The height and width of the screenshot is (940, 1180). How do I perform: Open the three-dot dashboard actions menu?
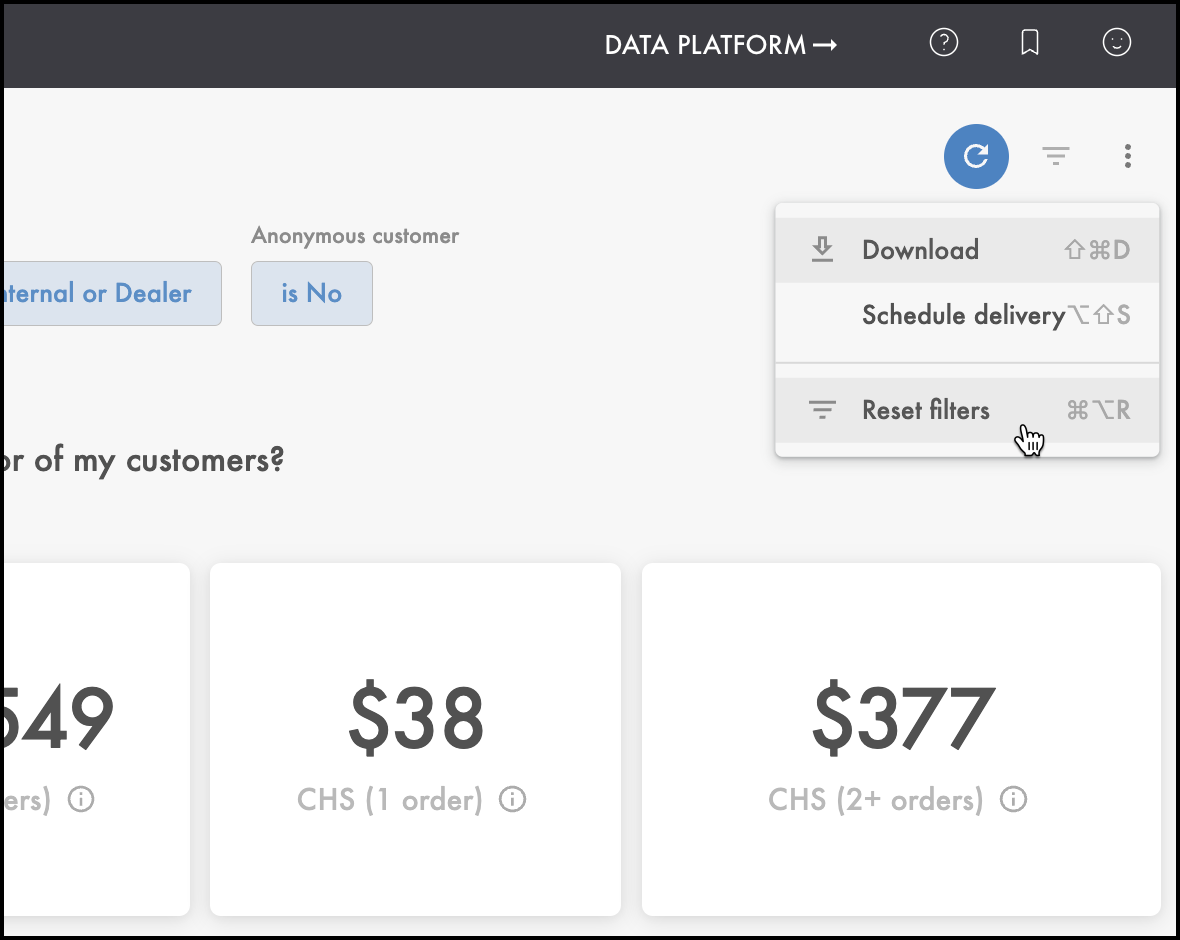(1127, 157)
